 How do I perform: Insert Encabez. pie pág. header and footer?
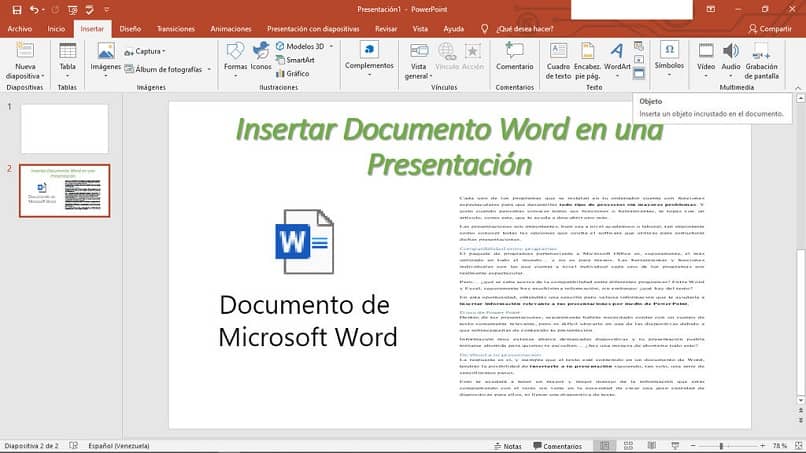point(587,61)
